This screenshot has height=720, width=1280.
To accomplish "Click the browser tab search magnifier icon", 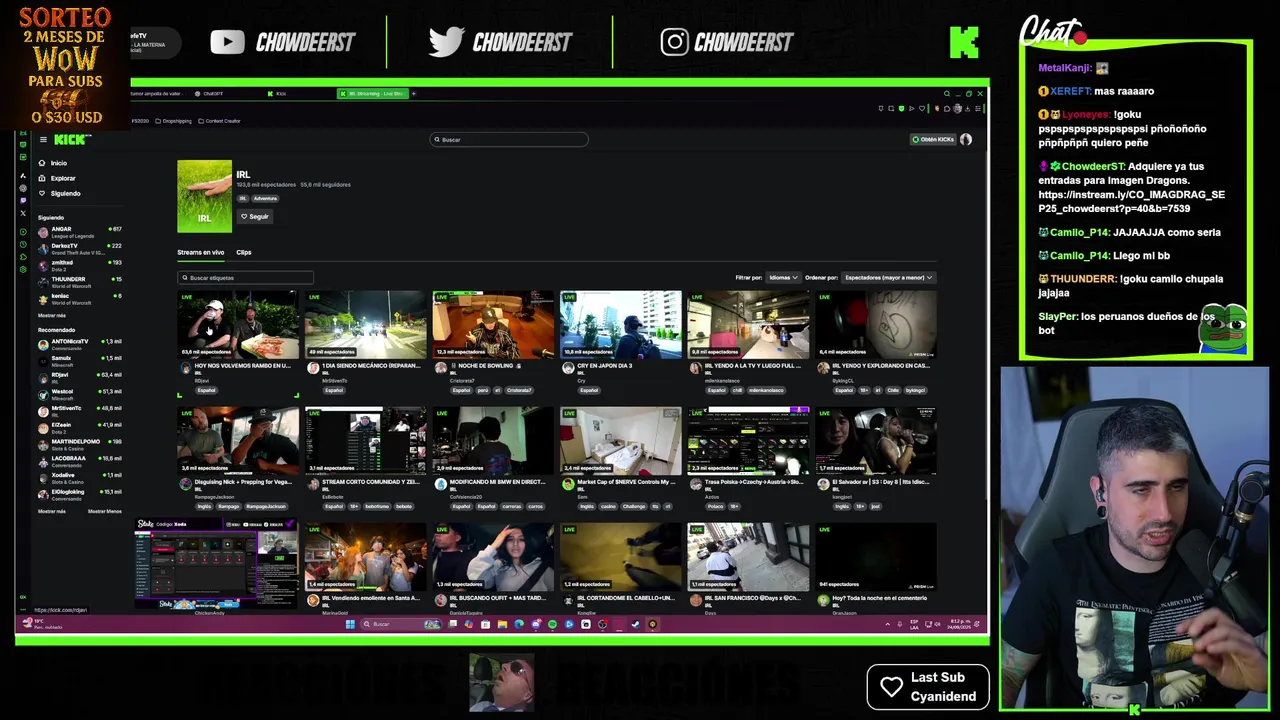I will 947,93.
